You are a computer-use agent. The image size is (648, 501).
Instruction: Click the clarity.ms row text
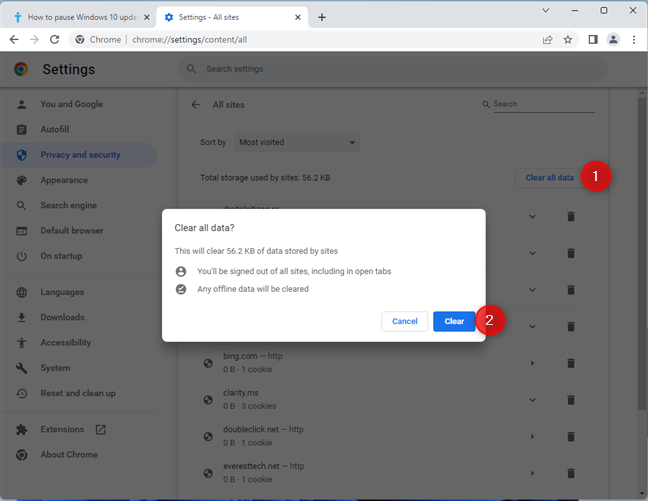click(x=241, y=393)
